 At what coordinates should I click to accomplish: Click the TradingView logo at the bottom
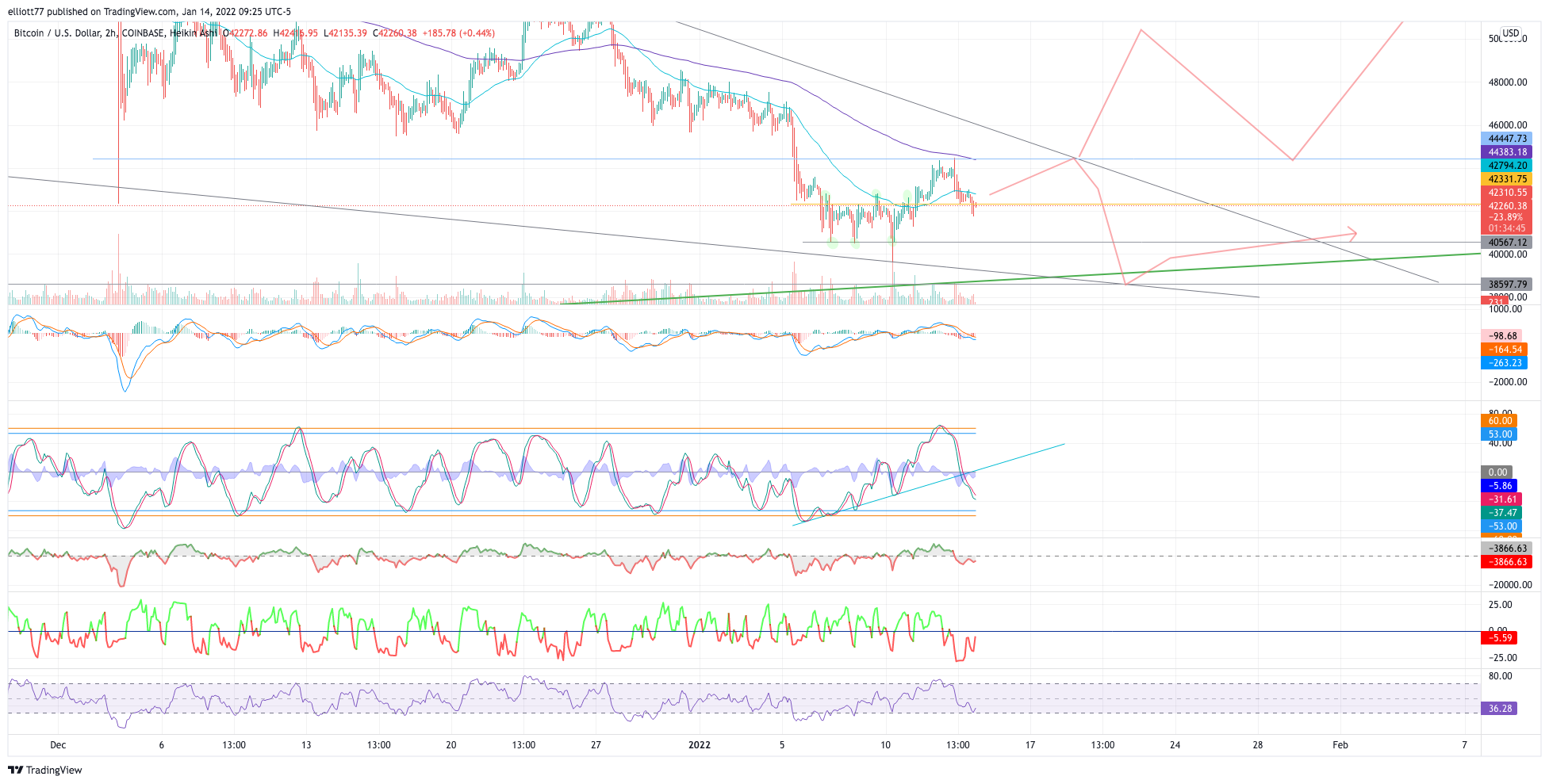(x=45, y=770)
